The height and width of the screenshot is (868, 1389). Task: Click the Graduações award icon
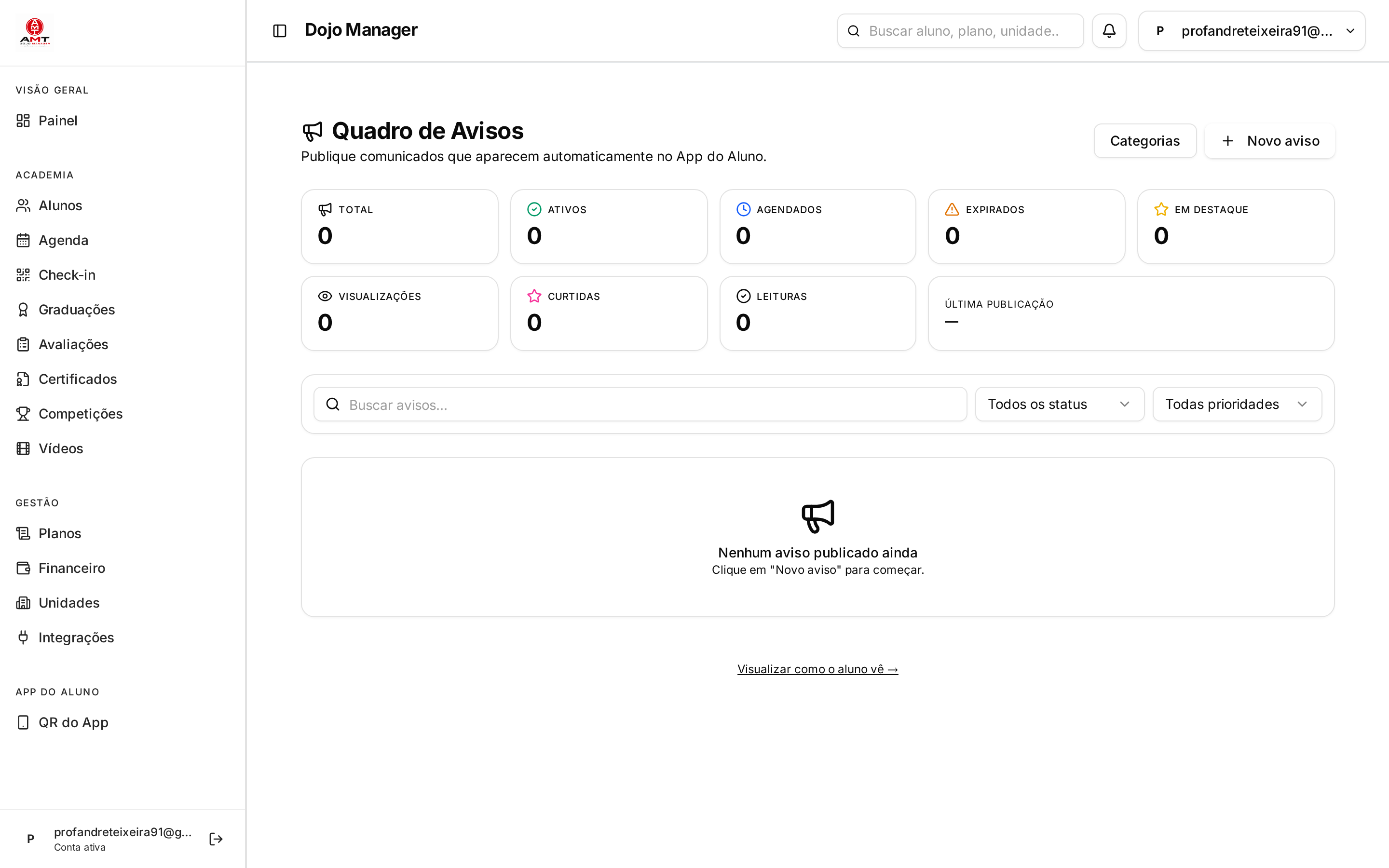[x=23, y=310]
